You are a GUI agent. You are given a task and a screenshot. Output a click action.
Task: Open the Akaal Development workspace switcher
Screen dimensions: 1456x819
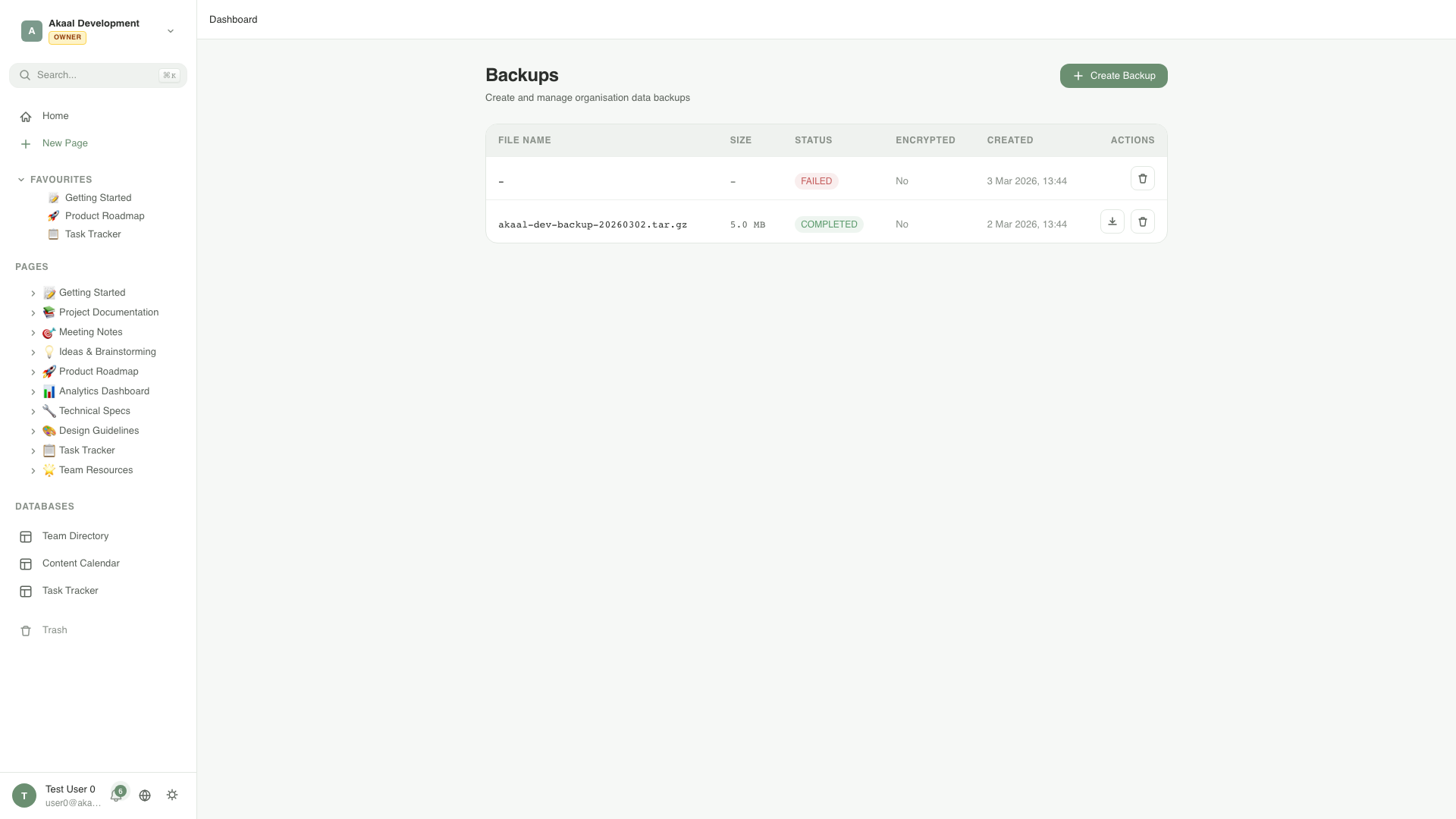[98, 30]
